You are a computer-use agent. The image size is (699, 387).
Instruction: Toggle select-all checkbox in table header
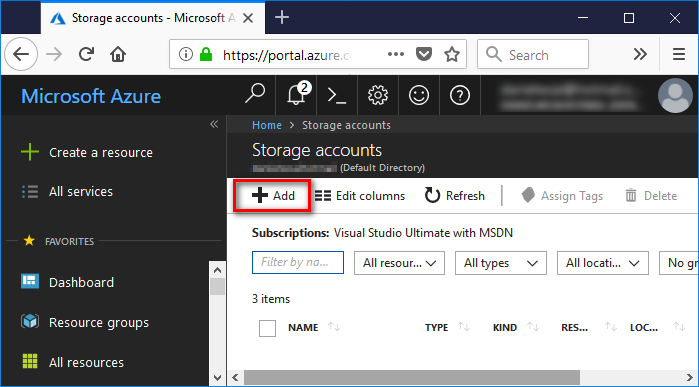(x=267, y=328)
